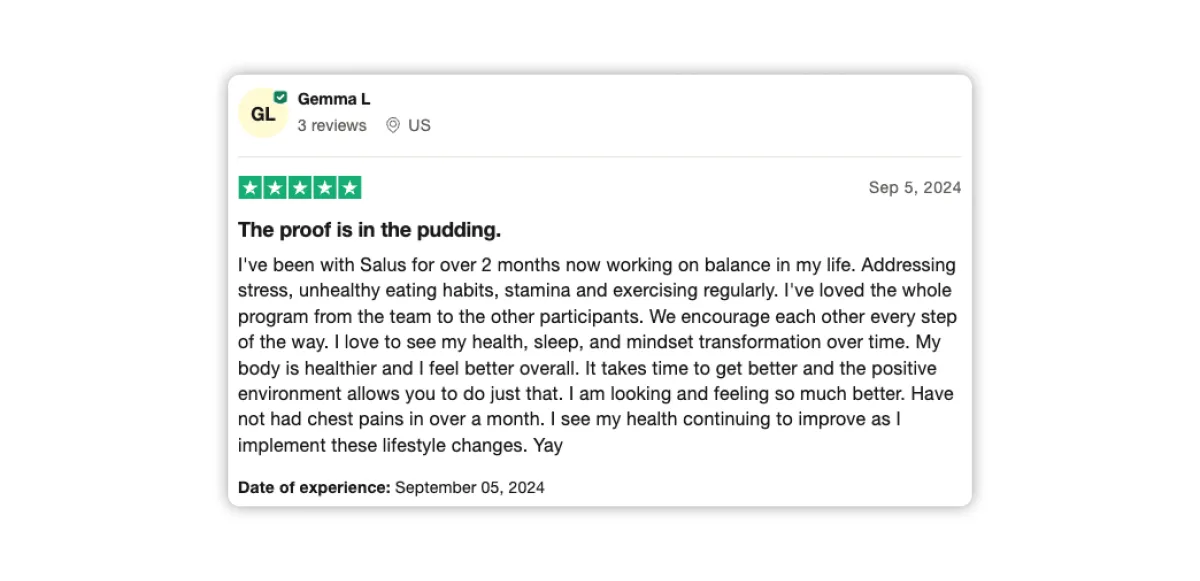Viewport: 1200px width, 581px height.
Task: Click the US country label
Action: 420,125
